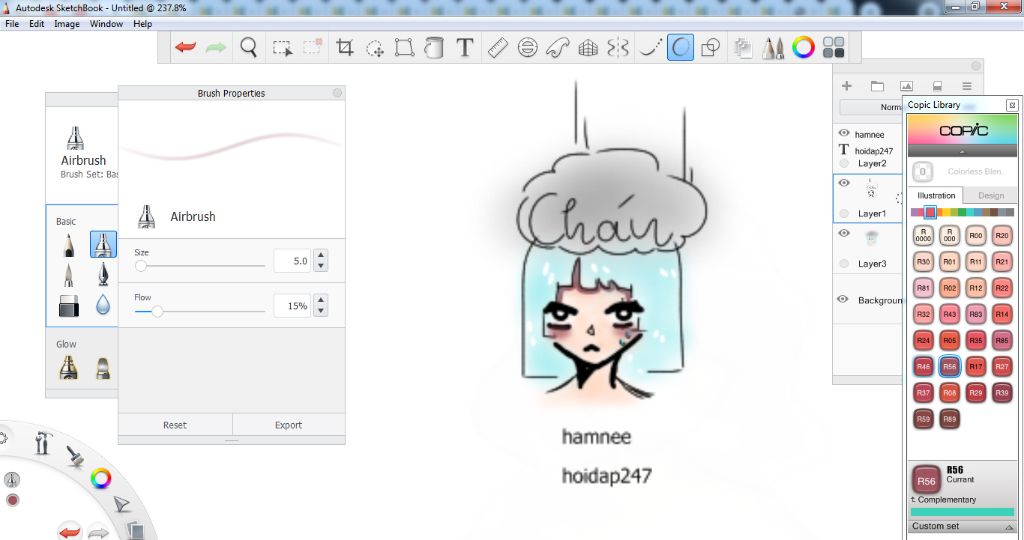1024x540 pixels.
Task: Open the Layer Editor toolbar icon
Action: coord(742,48)
